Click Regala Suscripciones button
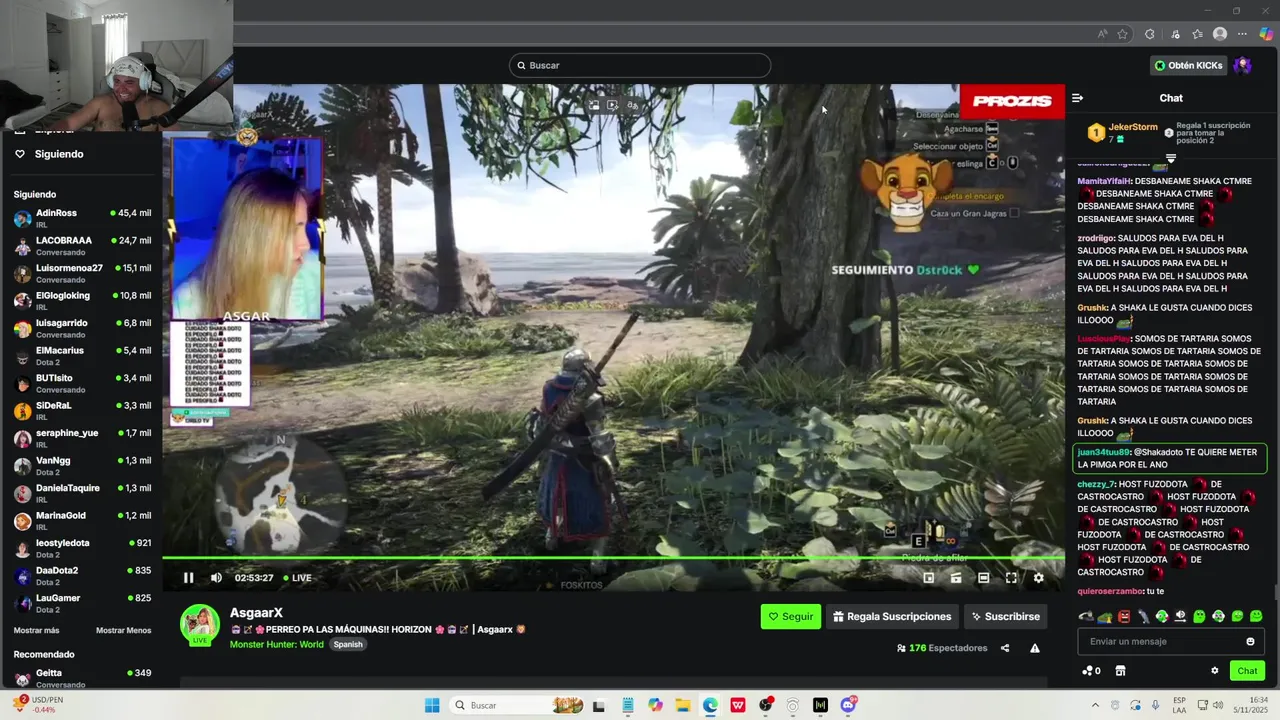The image size is (1280, 720). click(x=892, y=617)
